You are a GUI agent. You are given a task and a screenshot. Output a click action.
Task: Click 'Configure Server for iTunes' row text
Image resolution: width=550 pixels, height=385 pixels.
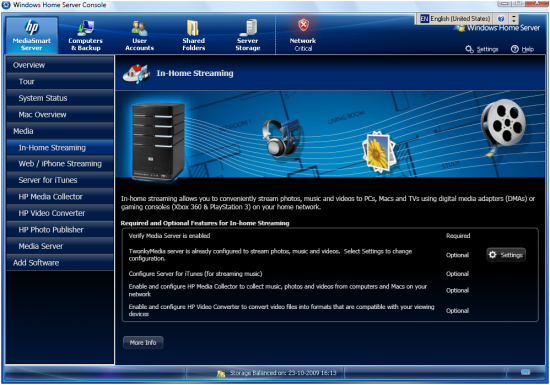(x=195, y=274)
